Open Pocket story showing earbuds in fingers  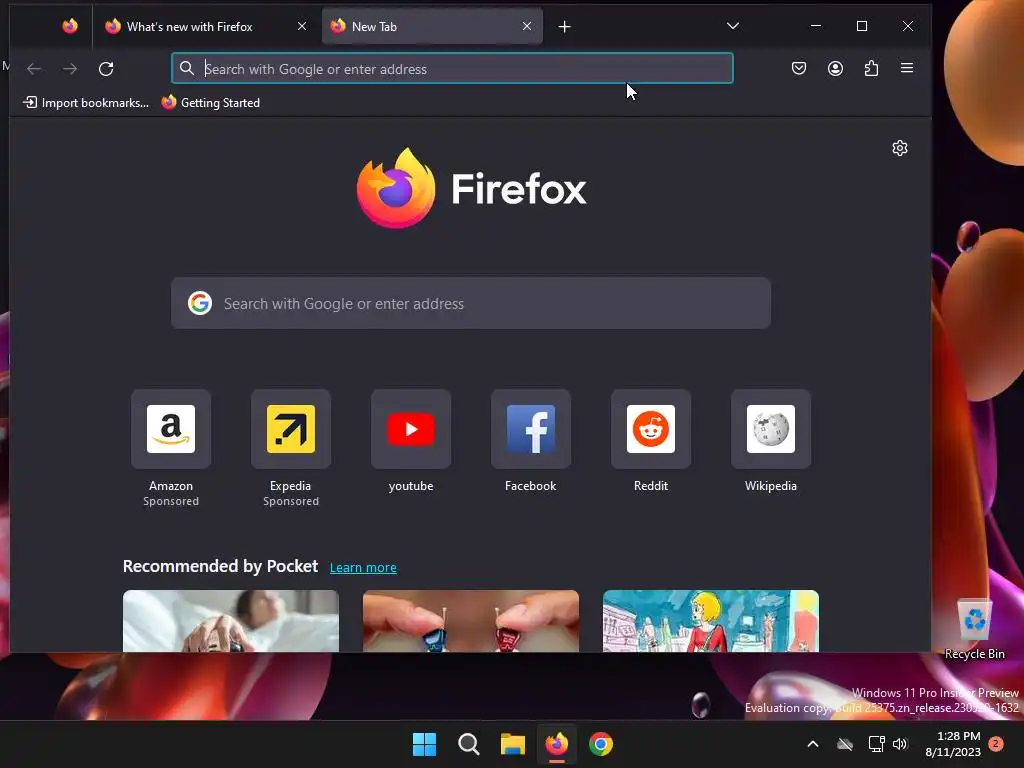471,621
